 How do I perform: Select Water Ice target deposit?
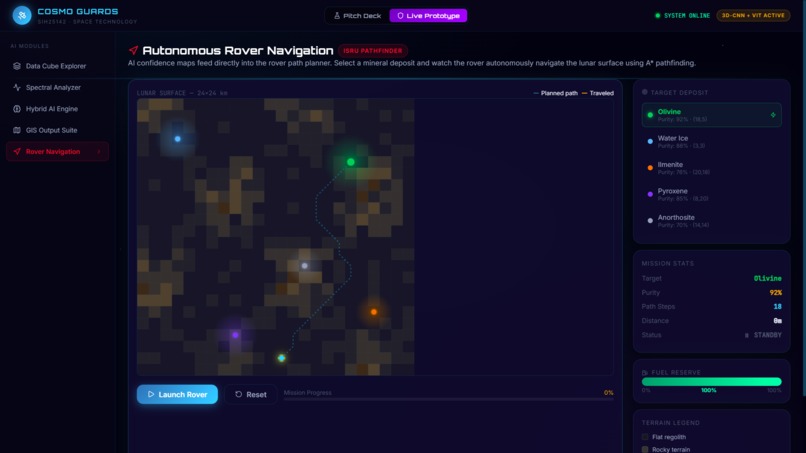click(711, 141)
